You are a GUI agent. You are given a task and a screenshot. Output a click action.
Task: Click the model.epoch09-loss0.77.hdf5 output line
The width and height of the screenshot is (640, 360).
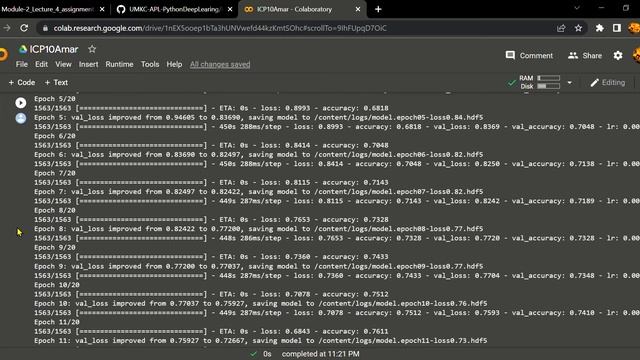[x=258, y=266]
